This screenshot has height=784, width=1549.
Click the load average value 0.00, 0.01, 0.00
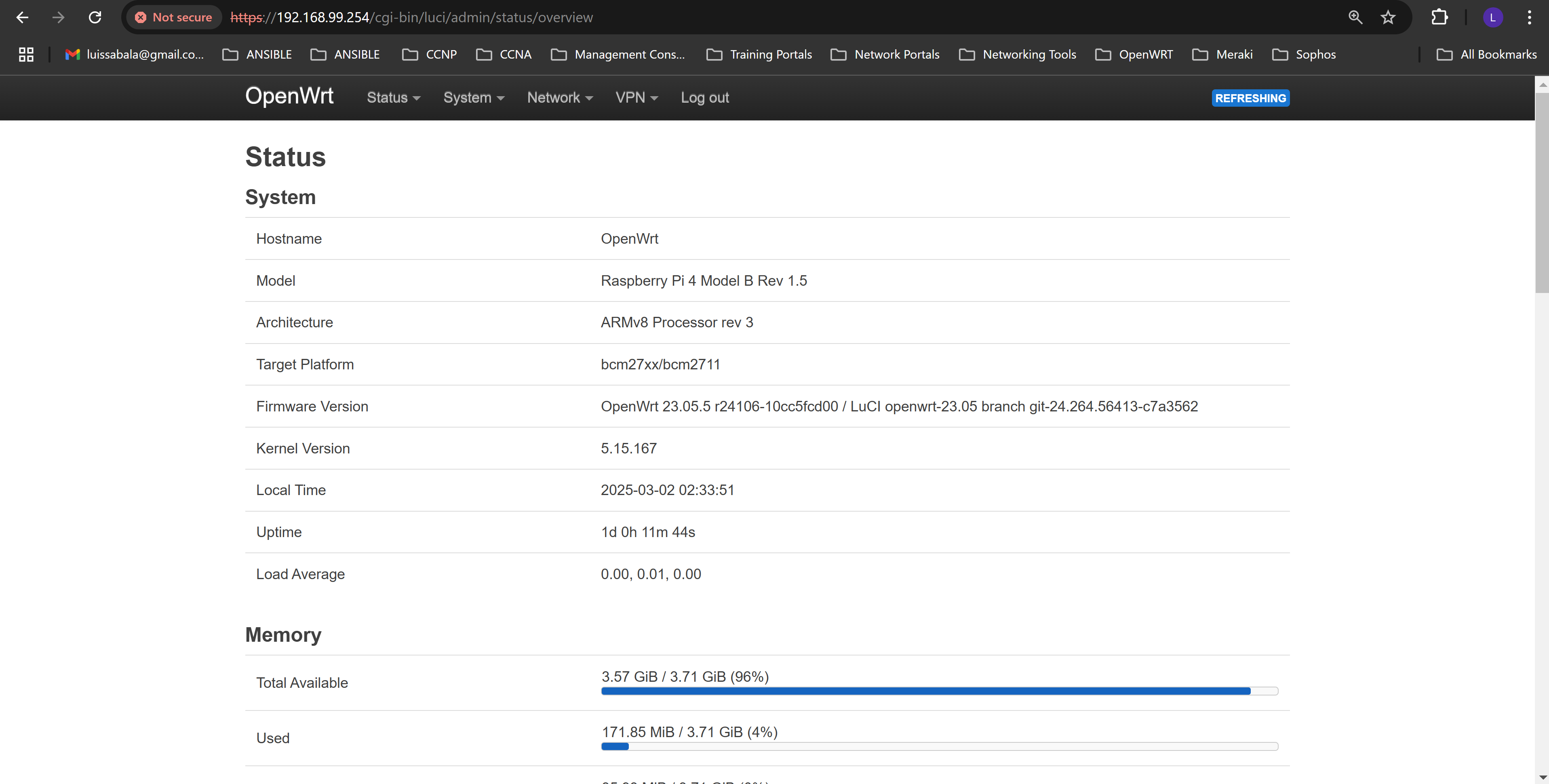[651, 574]
